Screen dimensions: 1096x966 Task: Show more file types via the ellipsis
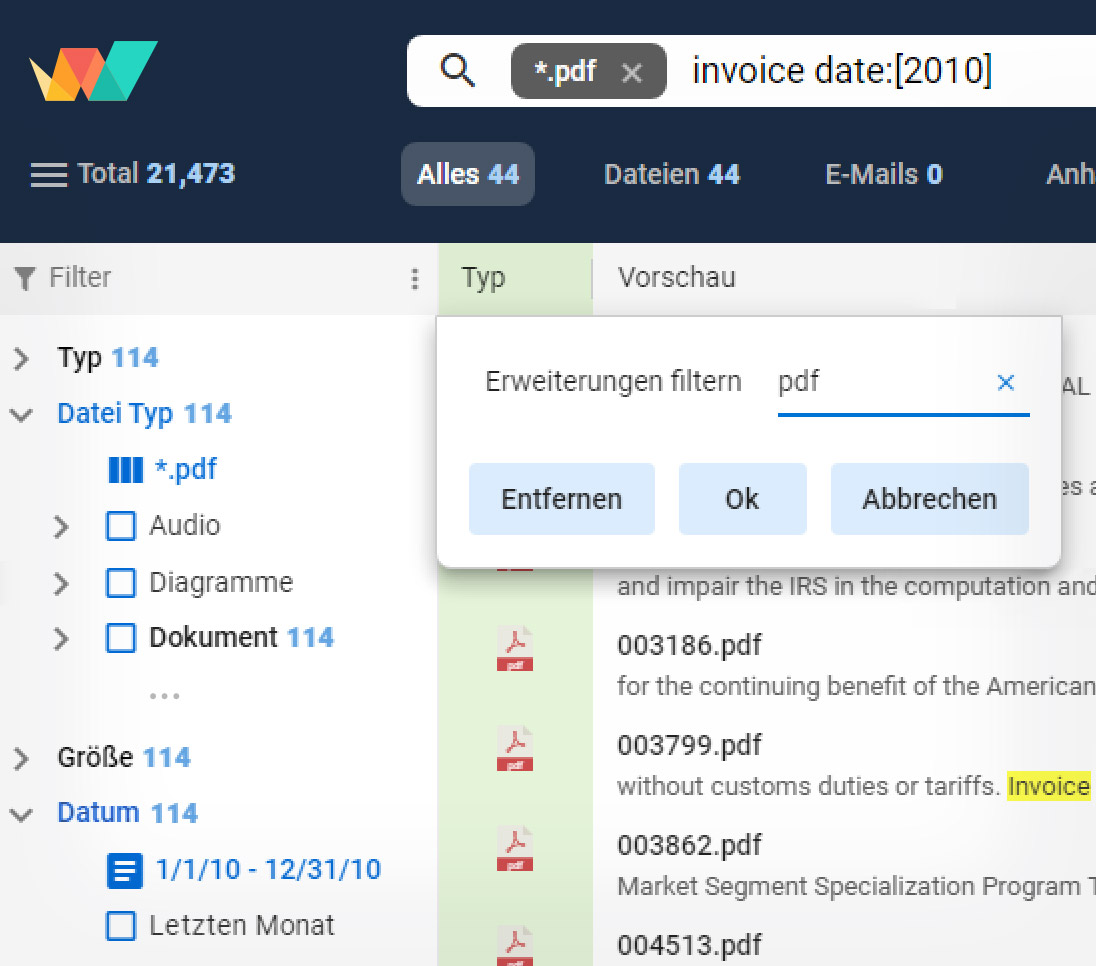[165, 695]
